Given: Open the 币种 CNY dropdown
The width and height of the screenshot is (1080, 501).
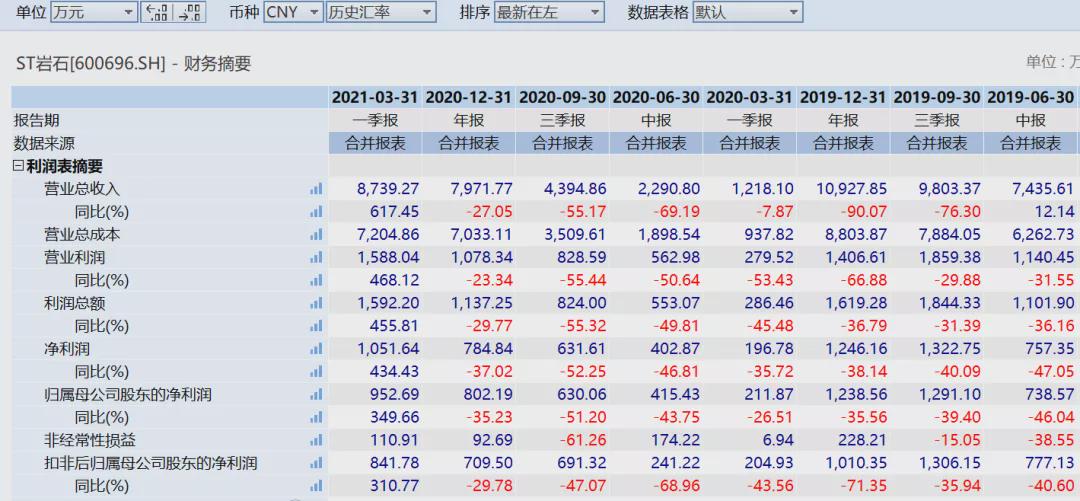Looking at the screenshot, I should click(293, 12).
